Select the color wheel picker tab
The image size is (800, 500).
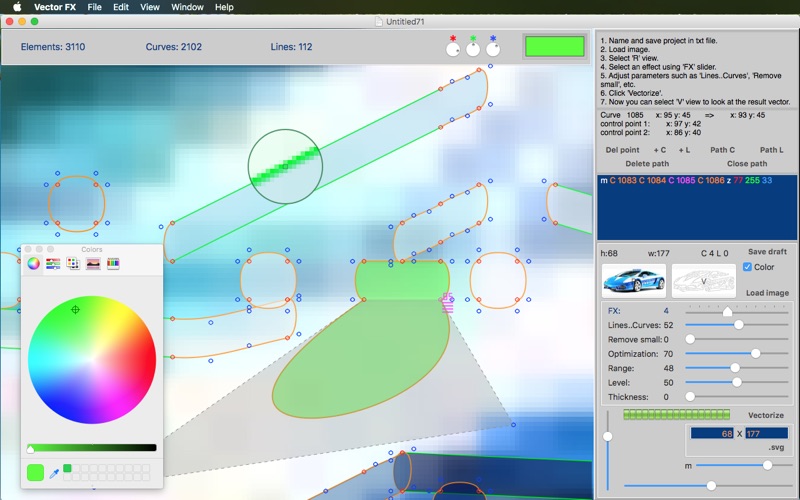coord(33,263)
